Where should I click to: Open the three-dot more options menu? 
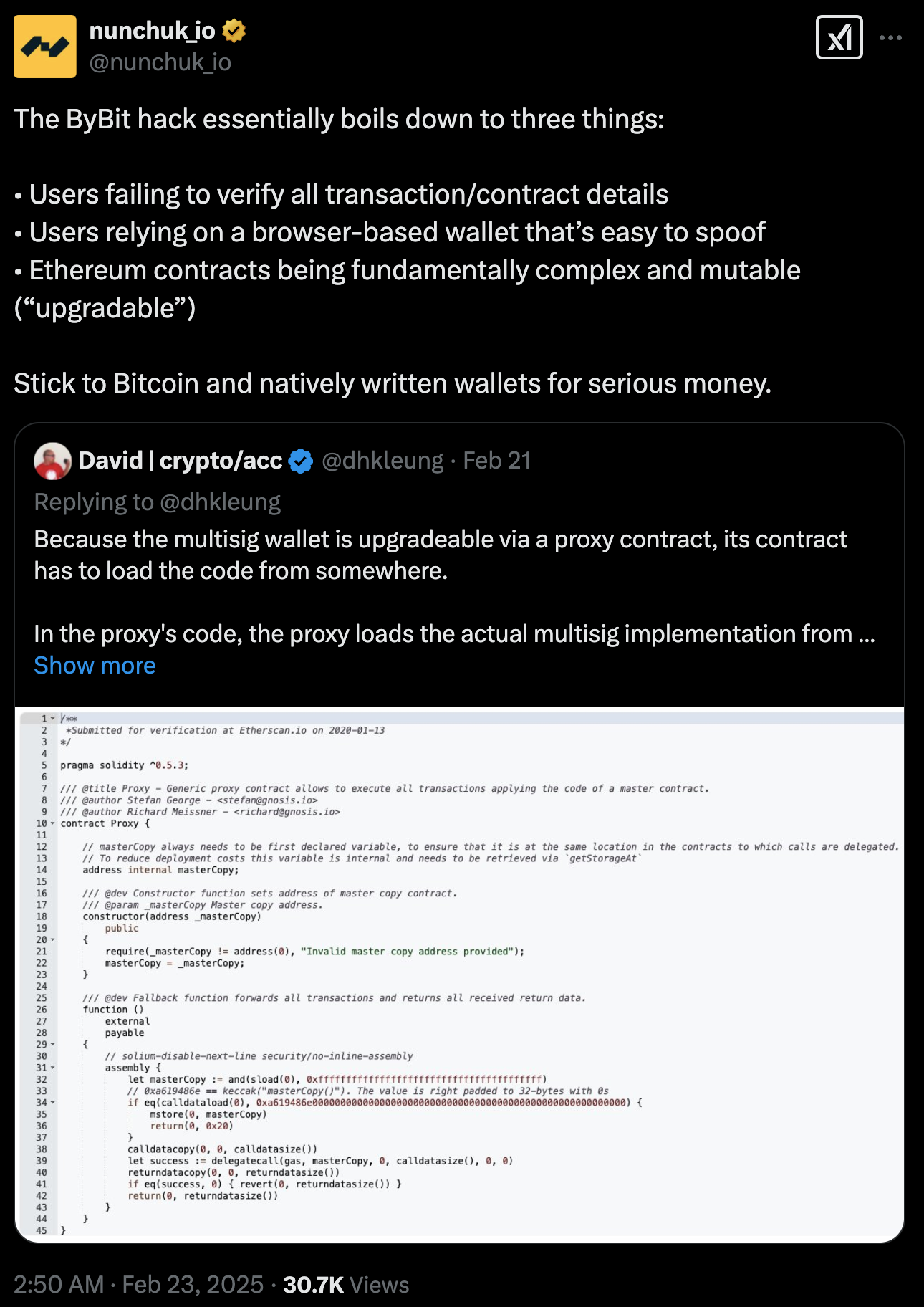[890, 37]
